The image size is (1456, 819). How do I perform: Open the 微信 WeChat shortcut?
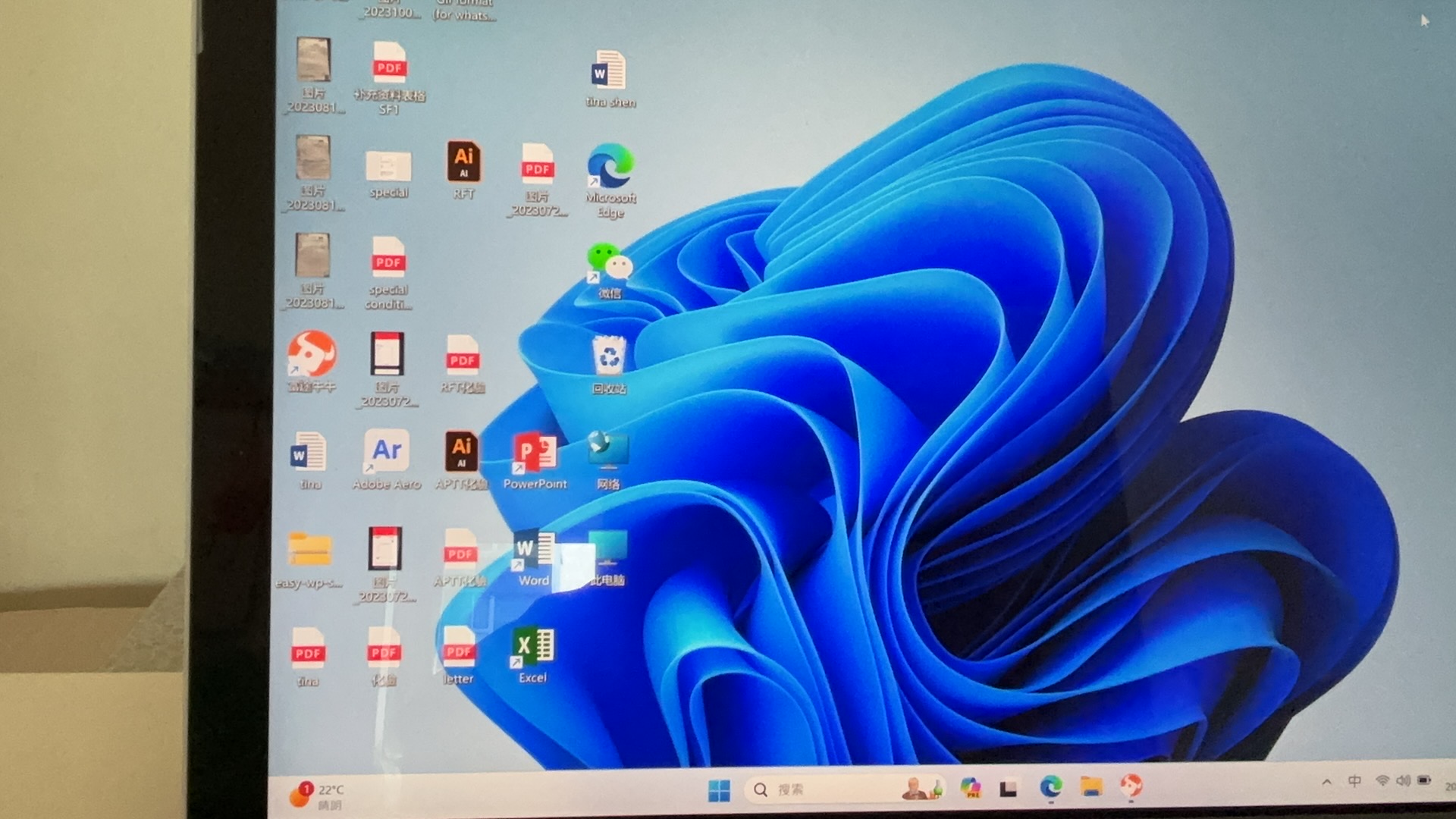610,271
